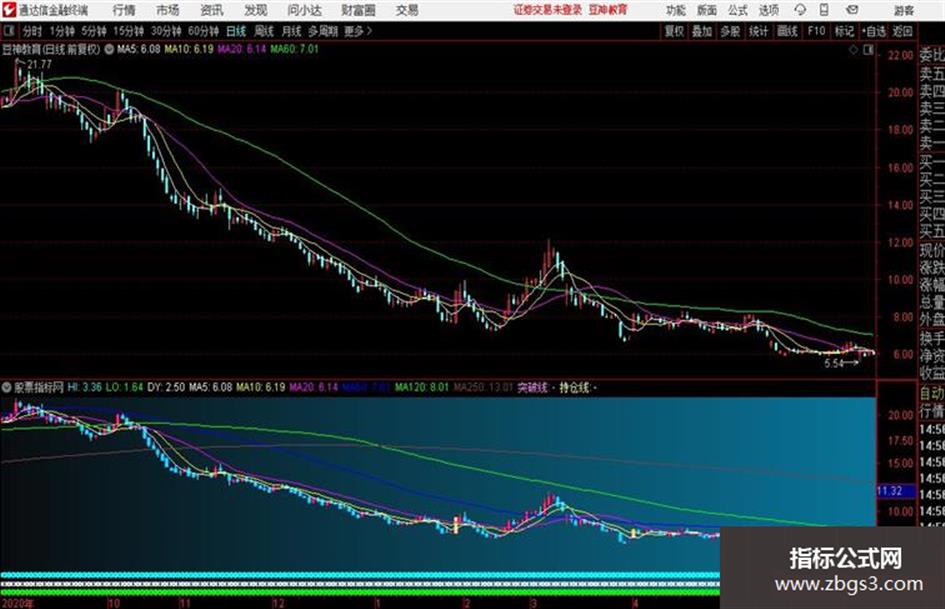Switch to 1分钟 period tab
945x609 pixels.
pos(62,31)
